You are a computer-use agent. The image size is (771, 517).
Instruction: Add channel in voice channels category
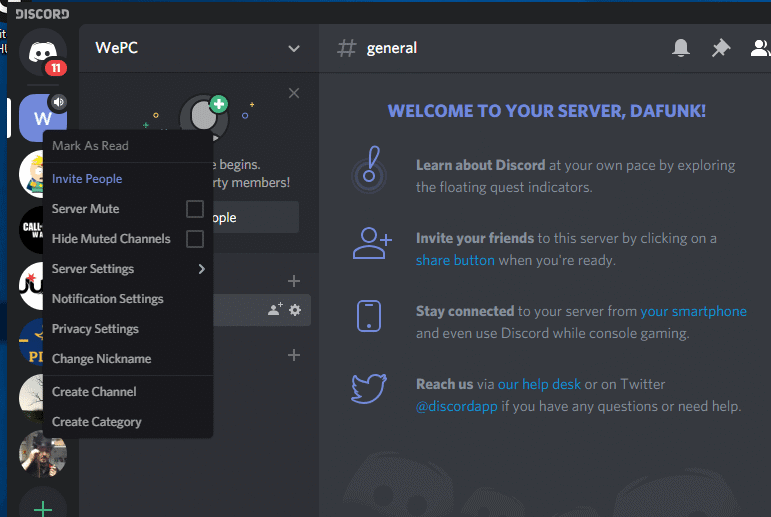(294, 355)
